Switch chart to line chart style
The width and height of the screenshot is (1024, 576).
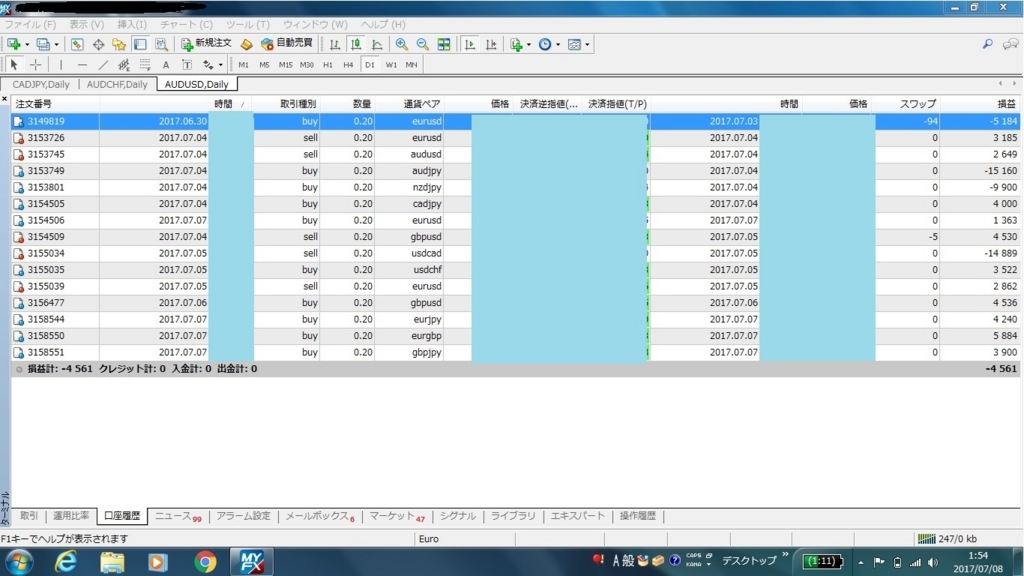[377, 44]
